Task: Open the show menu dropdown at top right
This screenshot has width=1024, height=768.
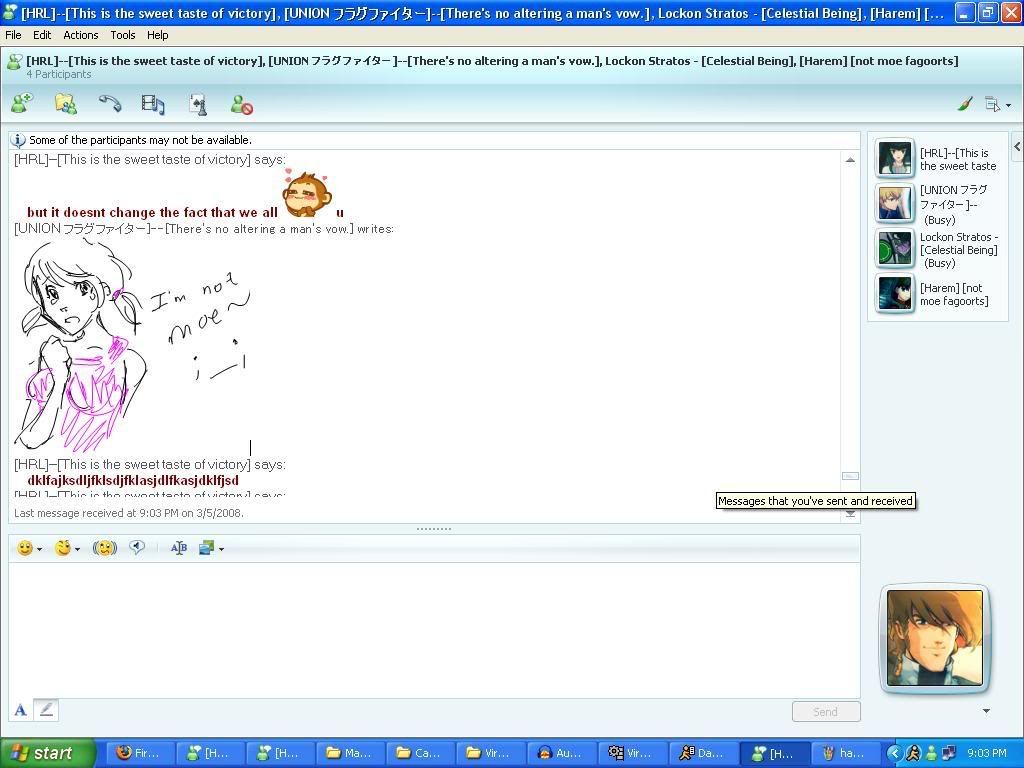Action: click(998, 104)
